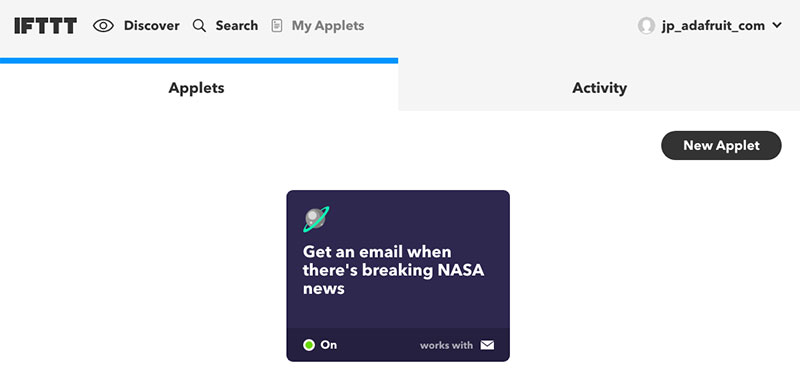Open the NASA applet card

398,276
